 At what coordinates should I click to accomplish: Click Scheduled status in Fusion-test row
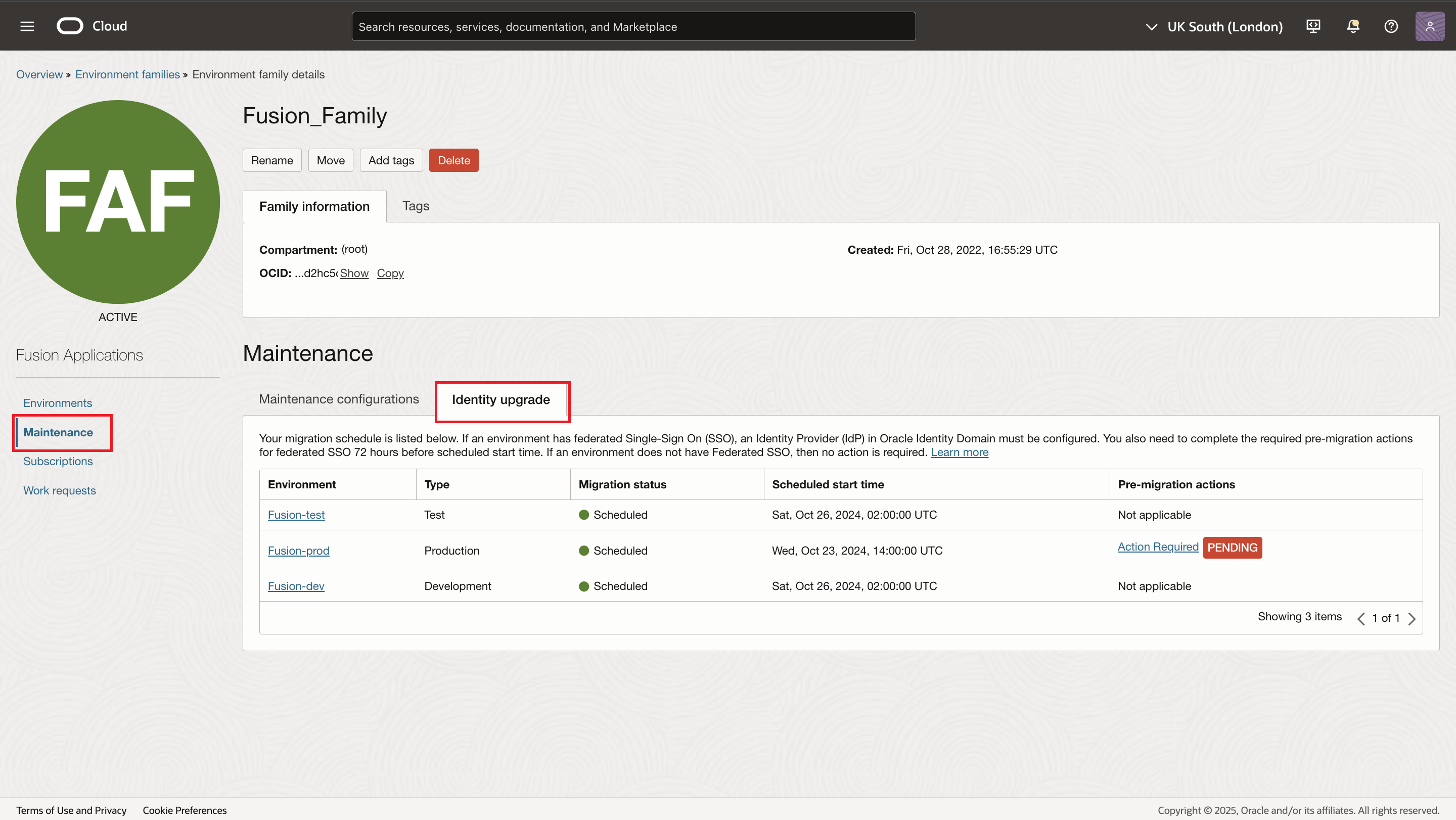(x=613, y=515)
